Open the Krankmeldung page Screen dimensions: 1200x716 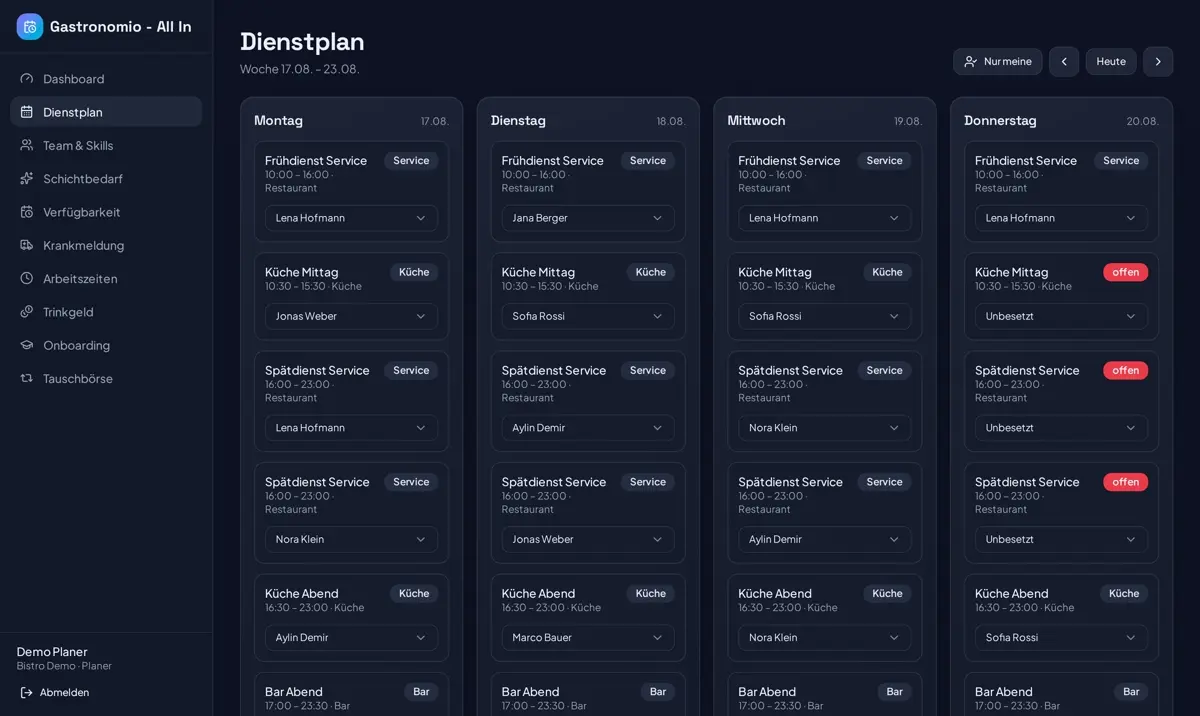coord(106,245)
